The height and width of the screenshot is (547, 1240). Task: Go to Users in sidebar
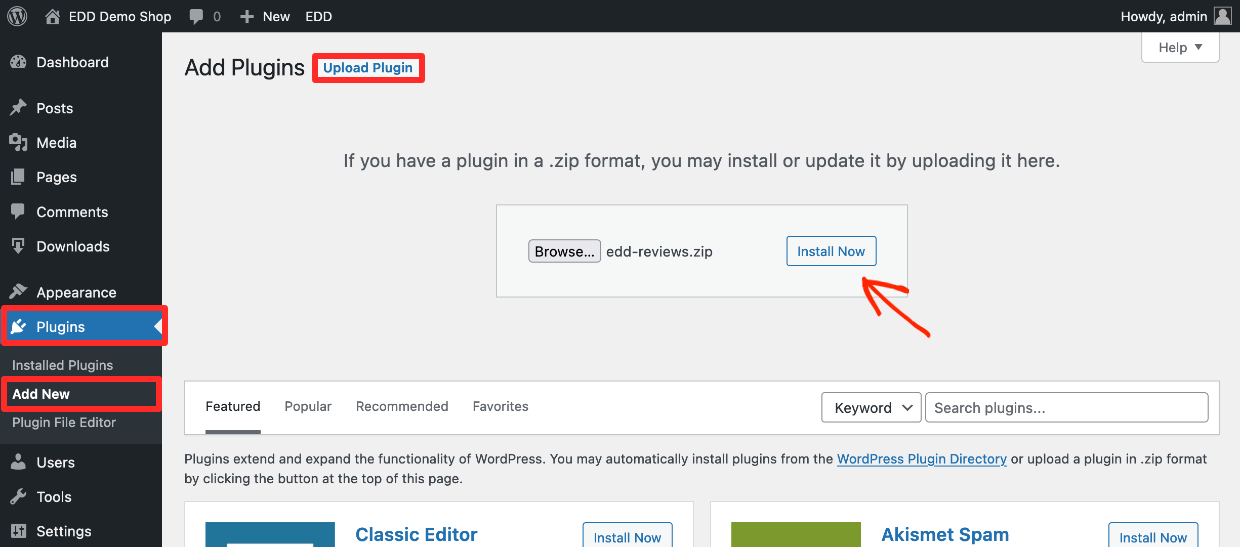point(56,462)
